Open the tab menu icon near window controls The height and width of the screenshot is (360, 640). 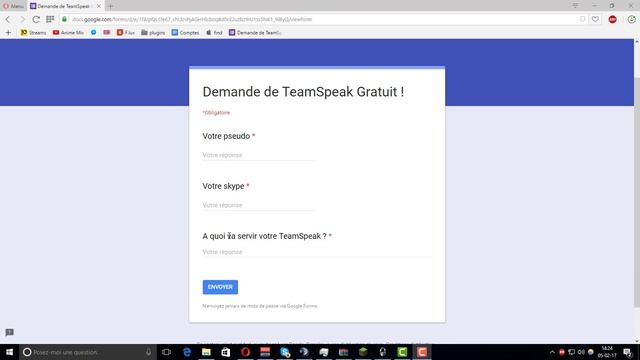coord(575,6)
